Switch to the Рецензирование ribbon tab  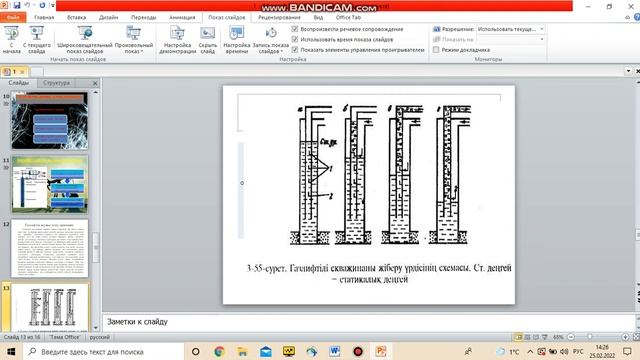pos(279,17)
